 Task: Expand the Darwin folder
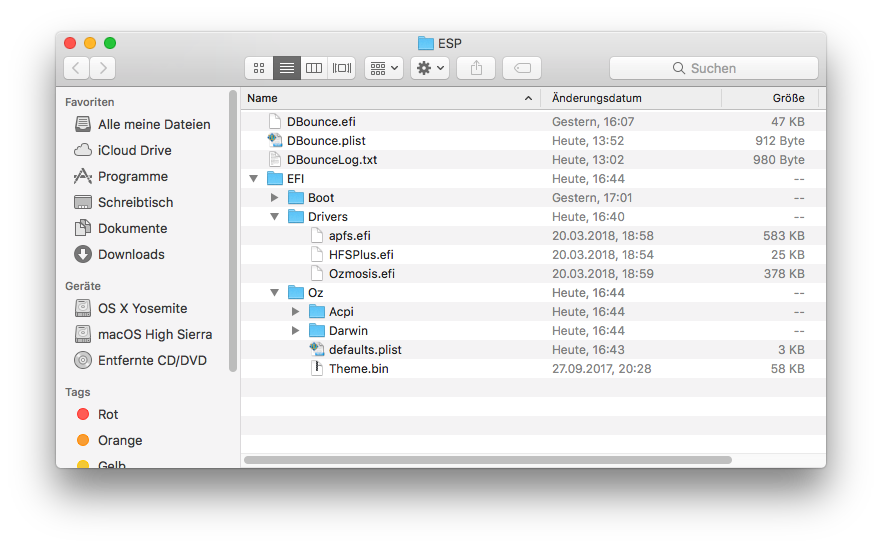click(x=295, y=331)
